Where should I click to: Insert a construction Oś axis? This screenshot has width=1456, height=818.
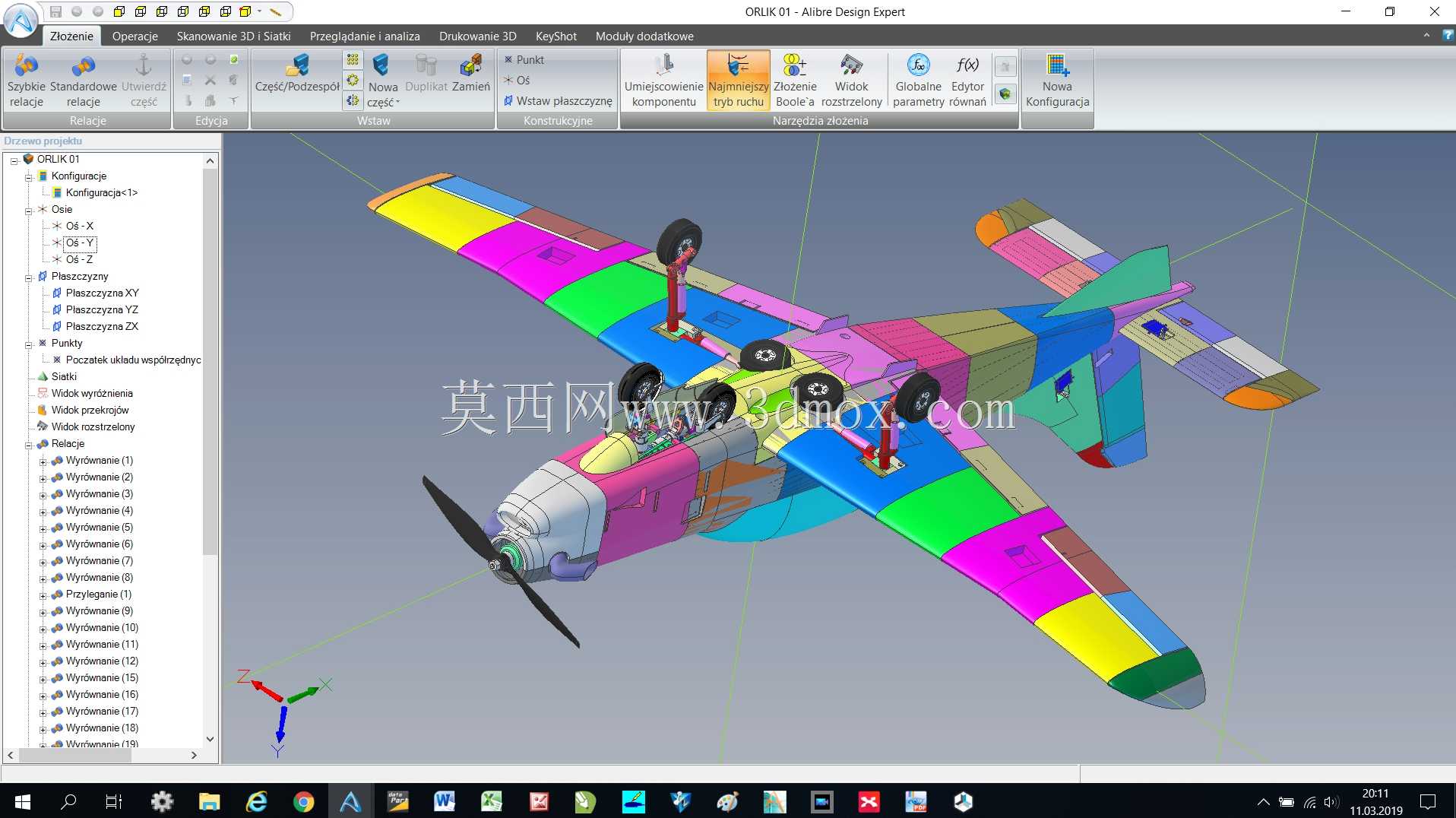click(517, 80)
